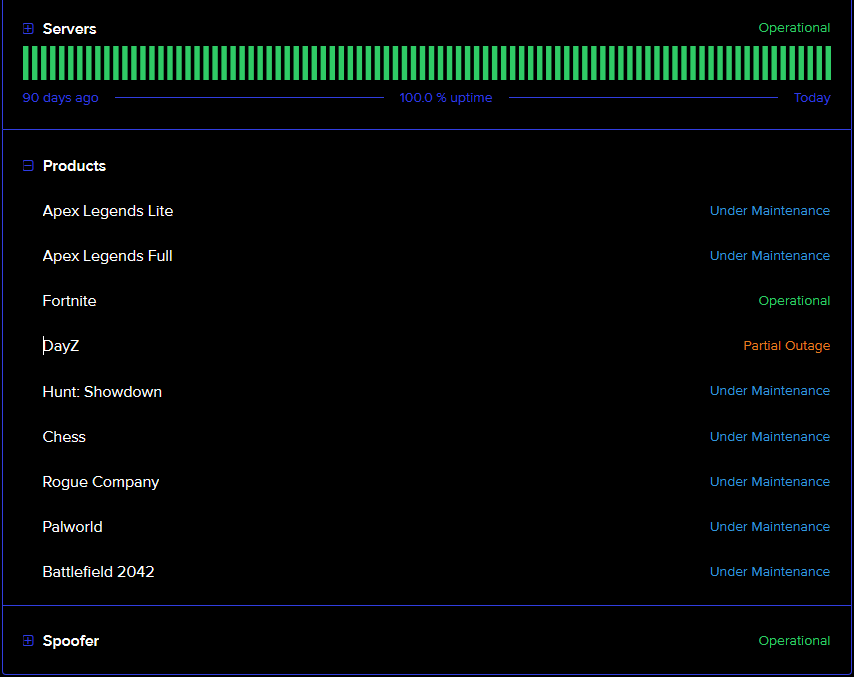The height and width of the screenshot is (677, 854).
Task: Click Apex Legends Lite Under Maintenance status
Action: pos(770,211)
